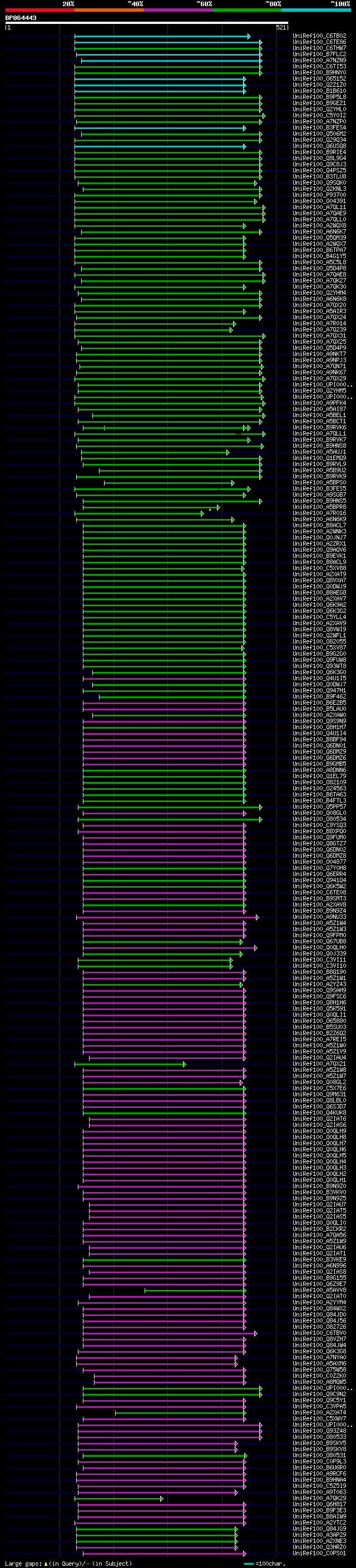Select the UniRef100_Q6USQ8 label
Viewport: 356px width, 1568px height.
click(x=319, y=146)
